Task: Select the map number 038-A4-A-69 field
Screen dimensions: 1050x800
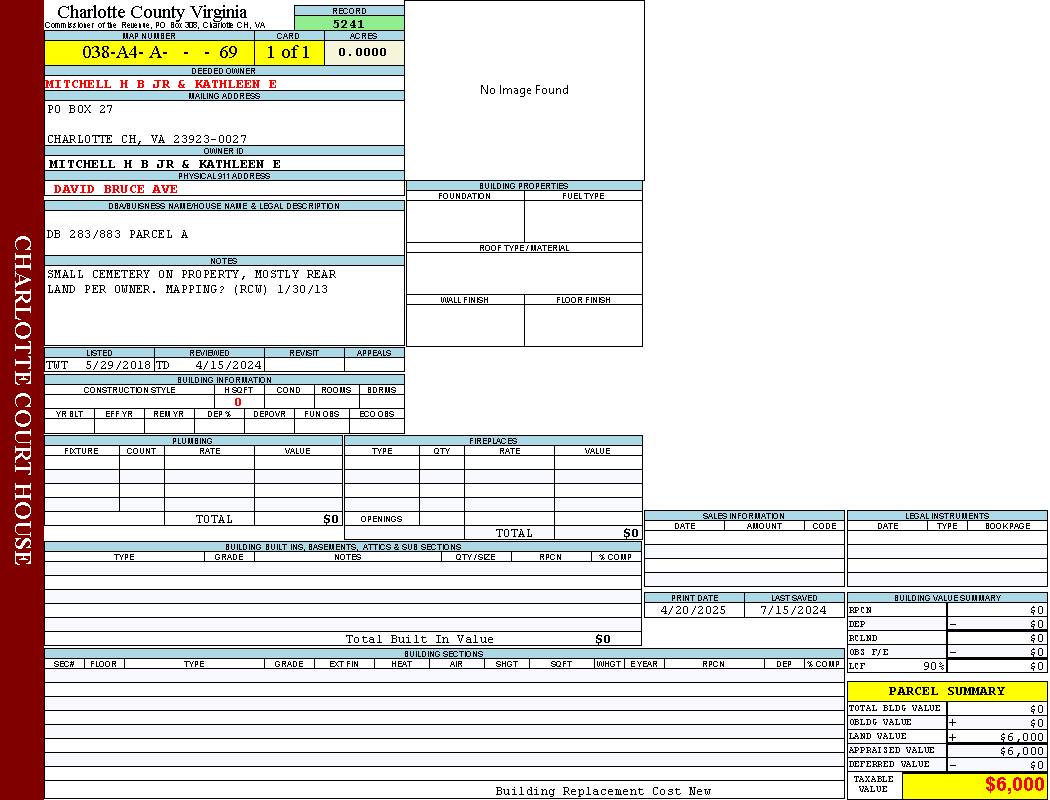Action: (x=149, y=52)
